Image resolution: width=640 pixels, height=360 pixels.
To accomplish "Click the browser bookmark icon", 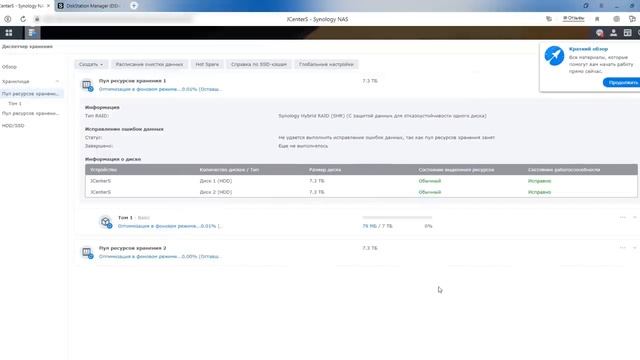I will 597,19.
